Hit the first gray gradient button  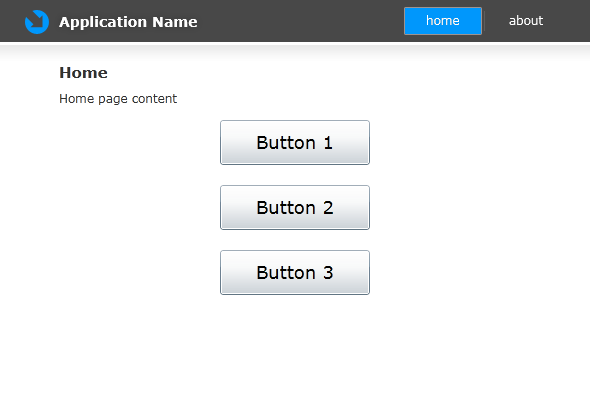[295, 143]
